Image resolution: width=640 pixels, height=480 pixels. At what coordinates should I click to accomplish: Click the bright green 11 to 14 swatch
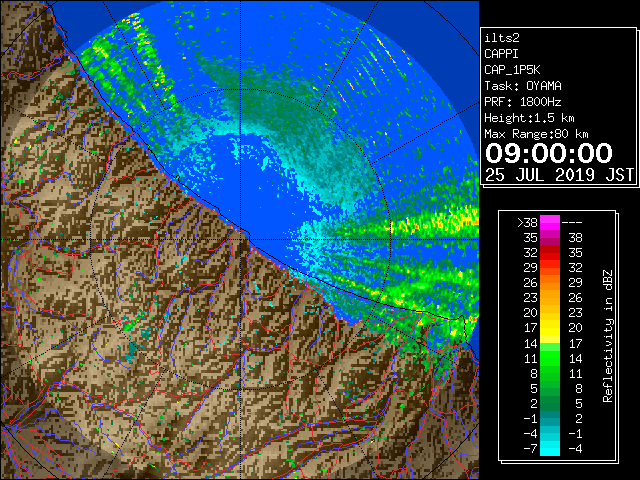pos(550,358)
